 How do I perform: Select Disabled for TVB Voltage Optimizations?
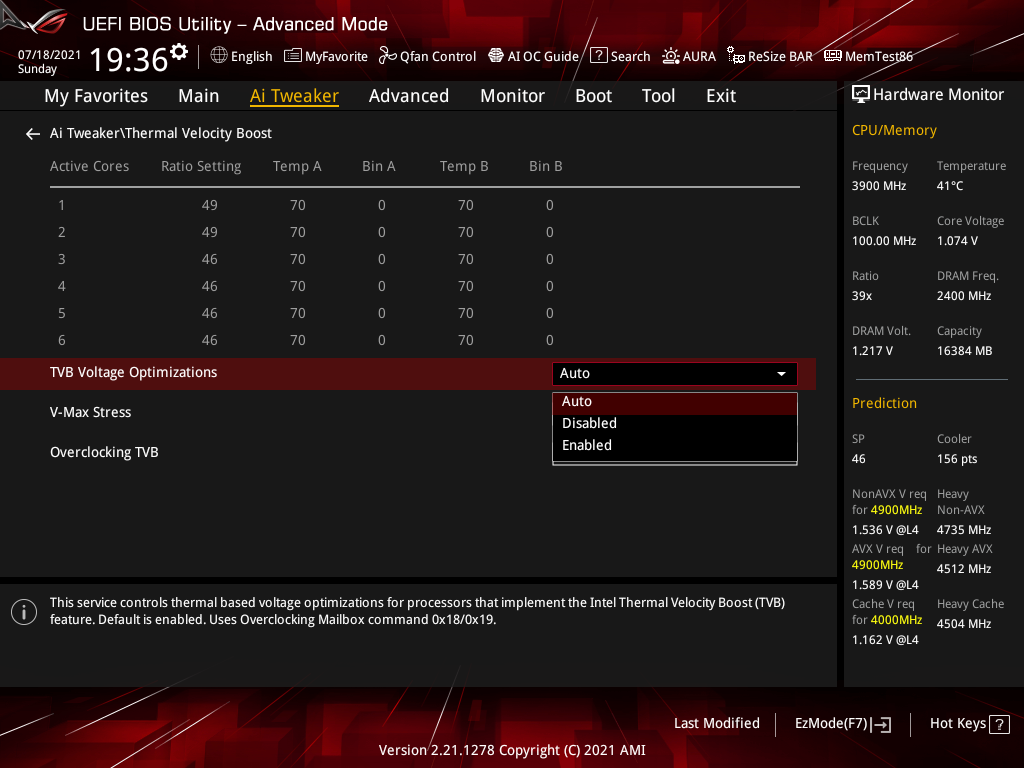588,423
